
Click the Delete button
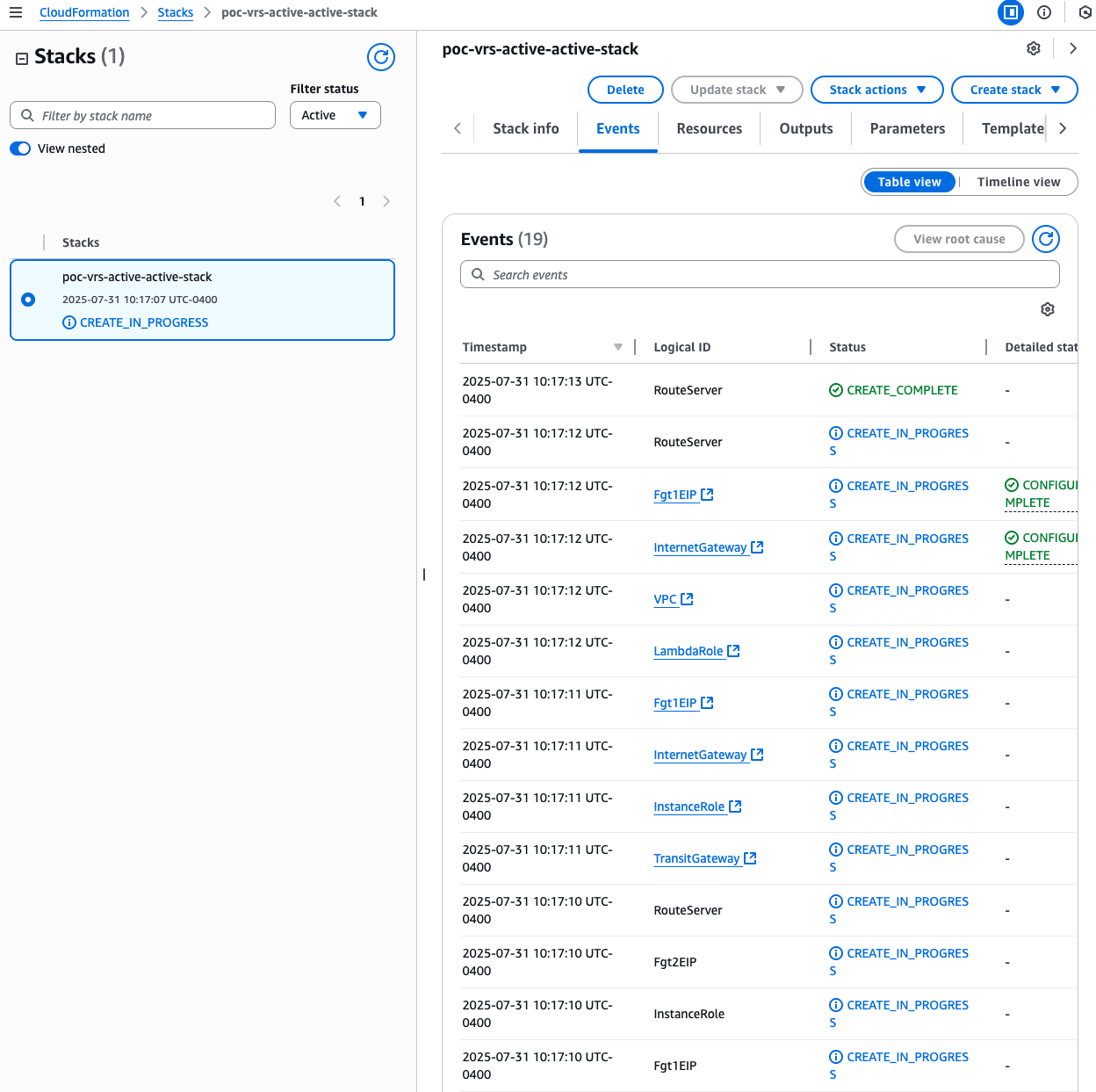625,90
